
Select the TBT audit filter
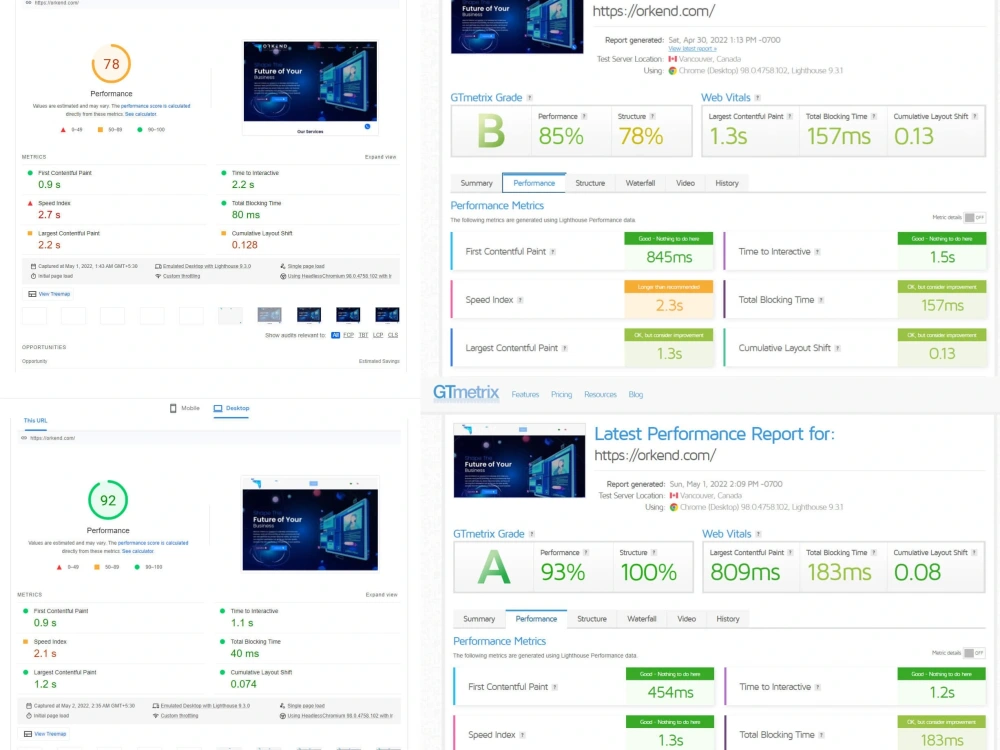pyautogui.click(x=364, y=335)
